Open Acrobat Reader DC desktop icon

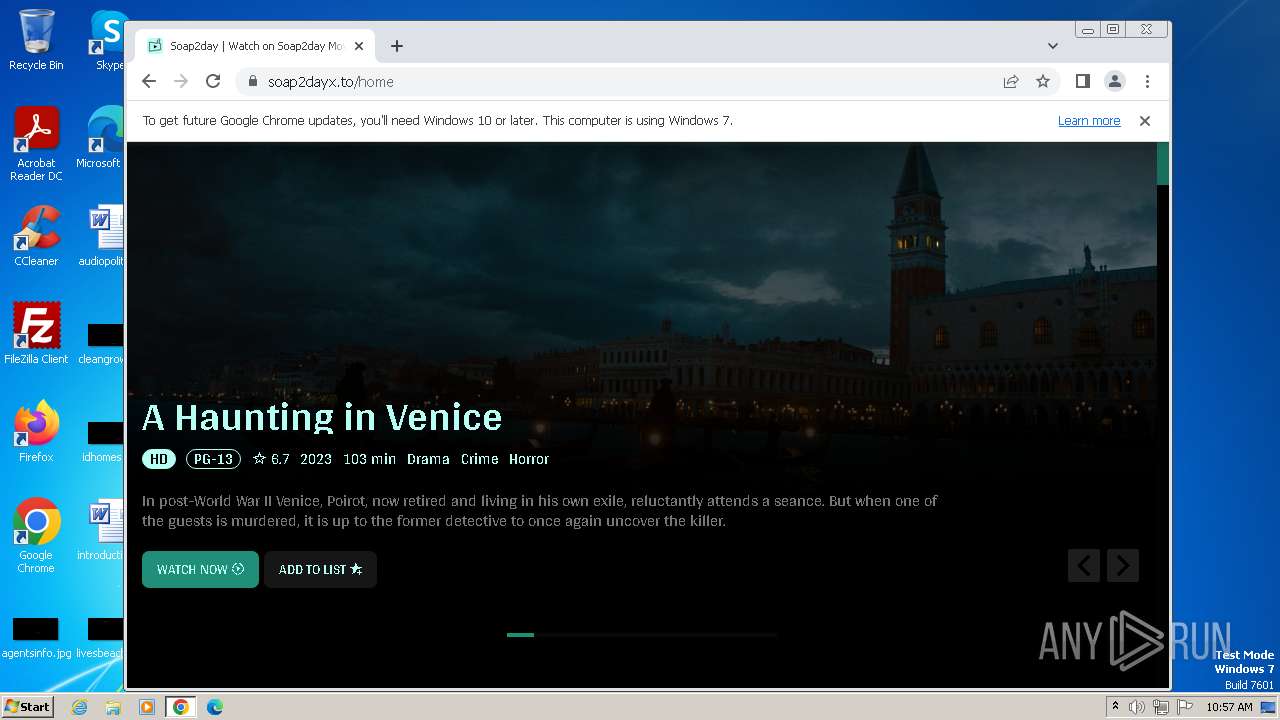36,144
